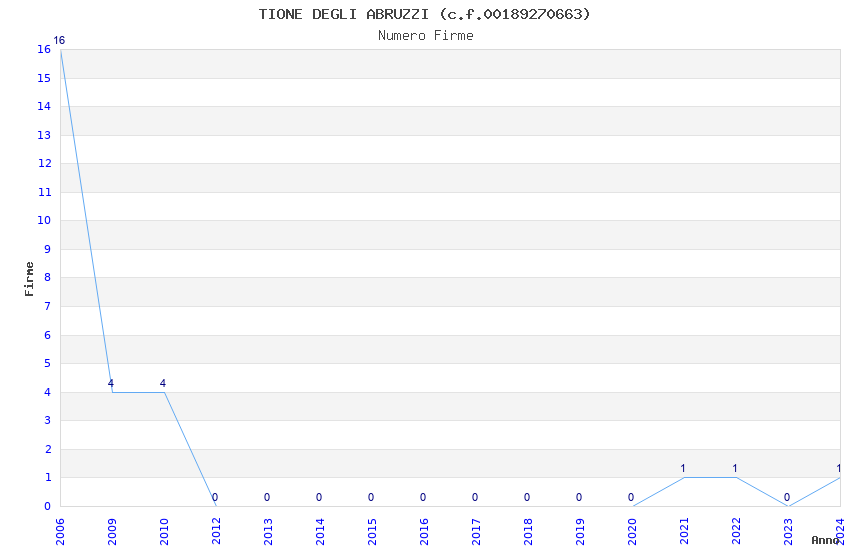Click the data label 0 above 2012
Viewport: 850px width, 550px height.
[215, 497]
